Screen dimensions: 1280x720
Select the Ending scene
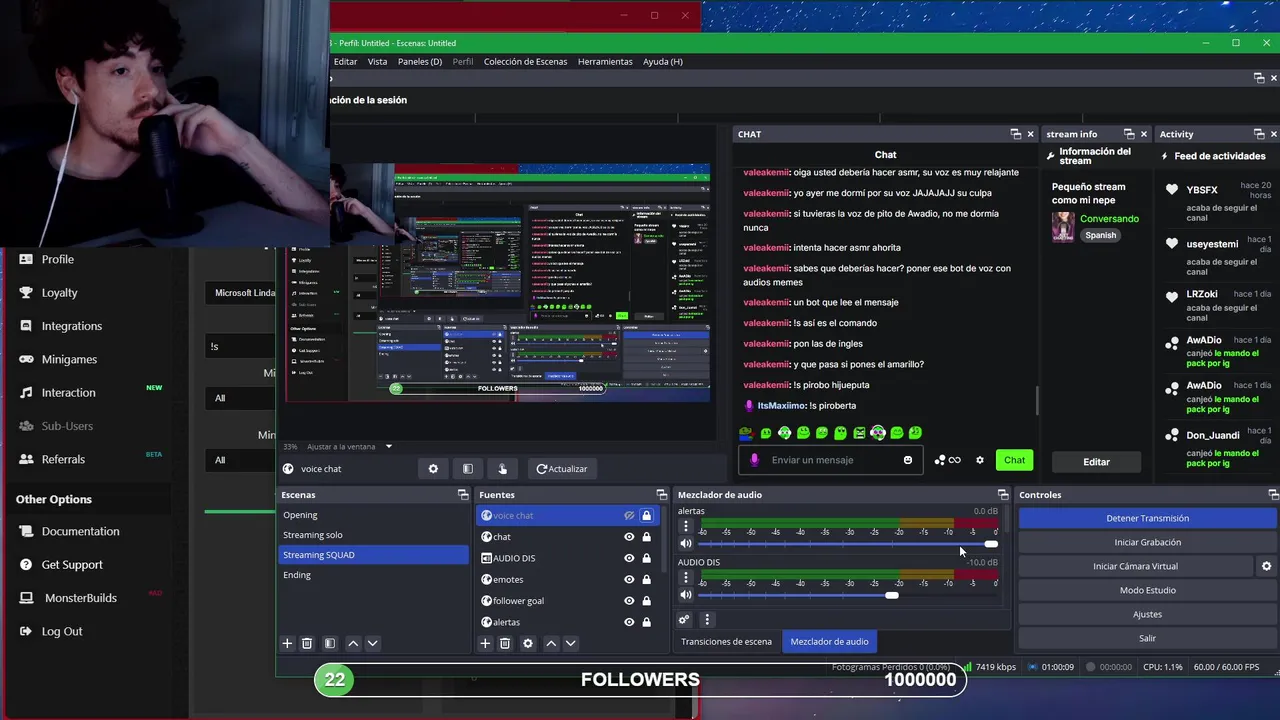click(373, 575)
